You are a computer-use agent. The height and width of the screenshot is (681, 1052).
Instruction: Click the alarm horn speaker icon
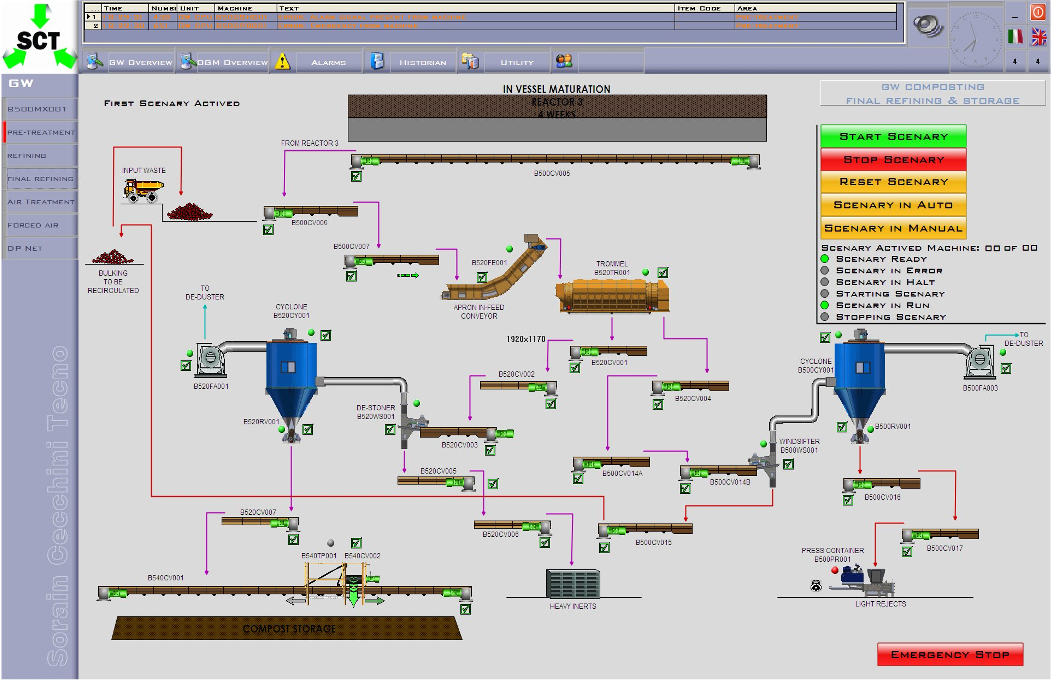[929, 25]
